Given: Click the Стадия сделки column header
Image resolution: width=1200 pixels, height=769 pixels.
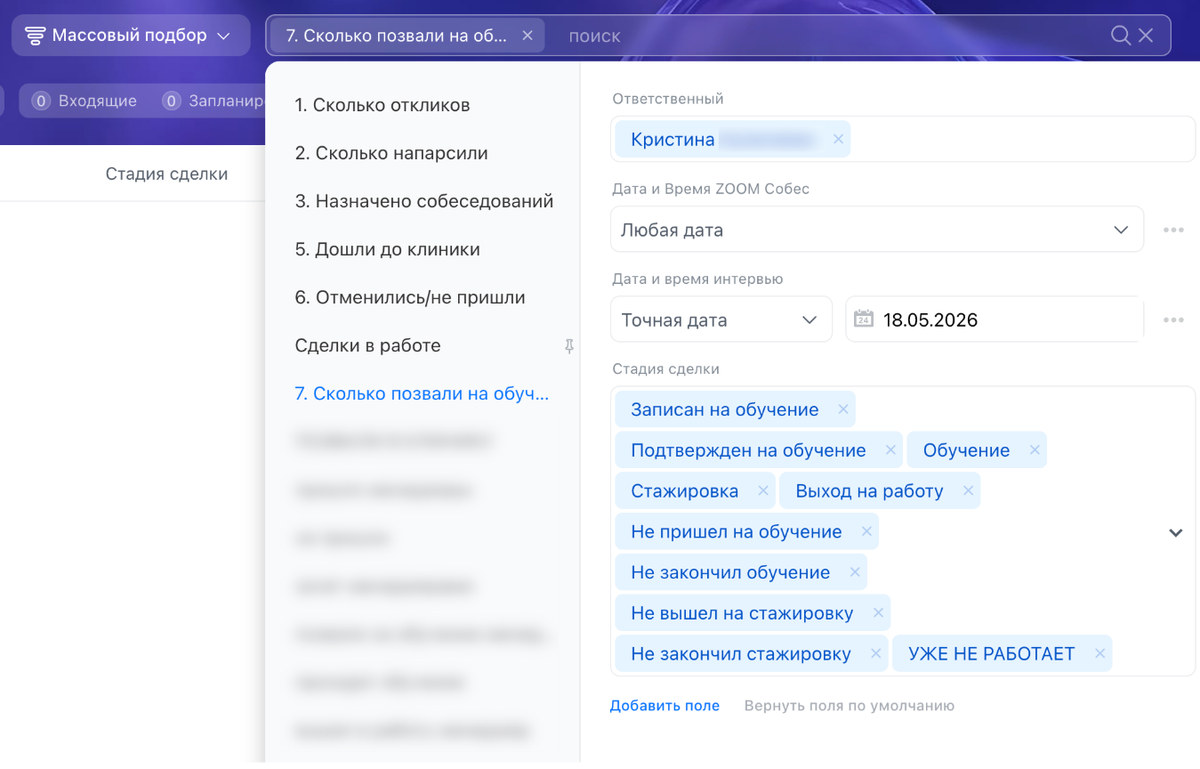Looking at the screenshot, I should point(167,174).
